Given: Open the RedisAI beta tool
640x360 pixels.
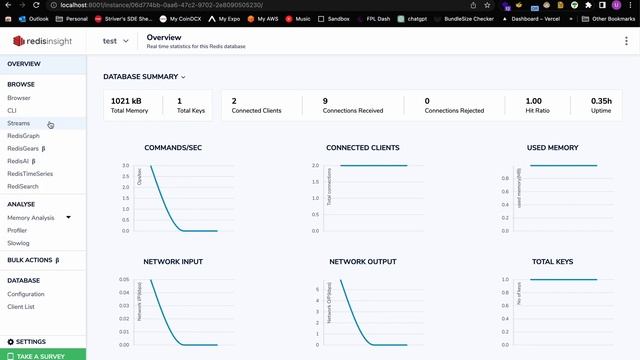Looking at the screenshot, I should click(x=21, y=161).
